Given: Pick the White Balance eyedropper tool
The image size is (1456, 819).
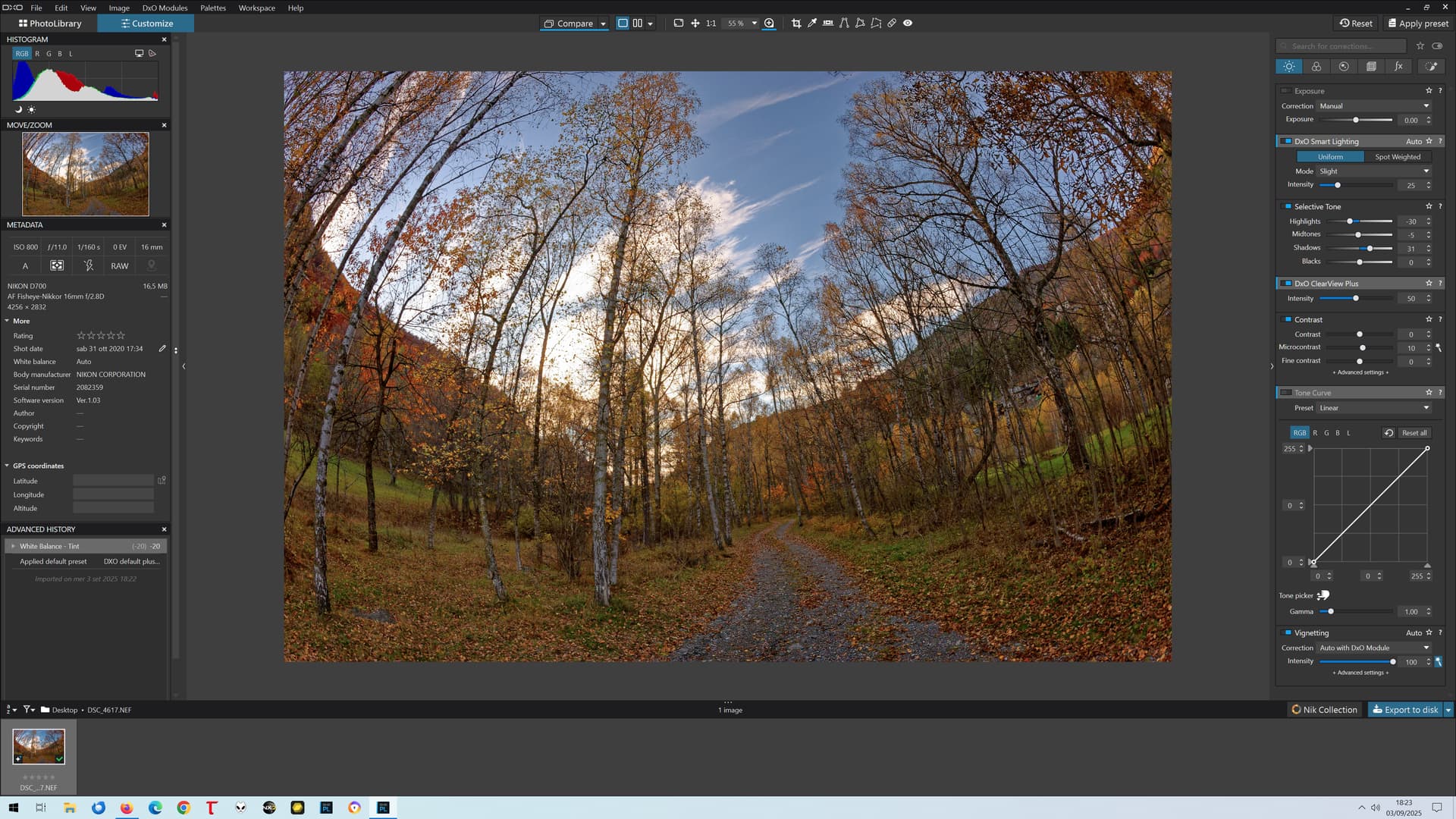Looking at the screenshot, I should click(812, 24).
